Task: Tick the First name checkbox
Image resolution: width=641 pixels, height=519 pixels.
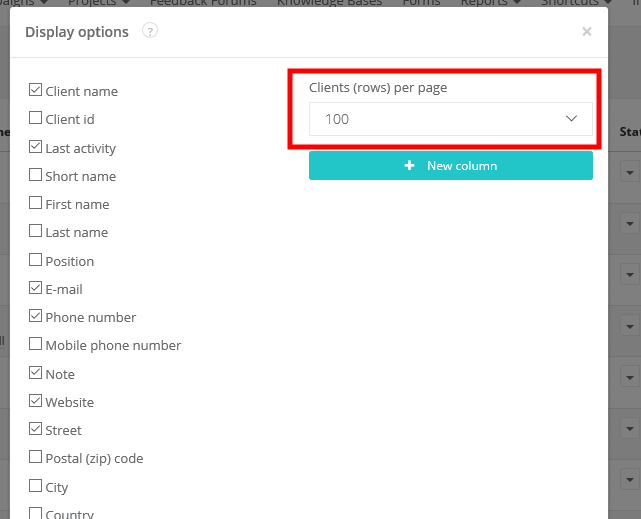Action: pyautogui.click(x=36, y=204)
